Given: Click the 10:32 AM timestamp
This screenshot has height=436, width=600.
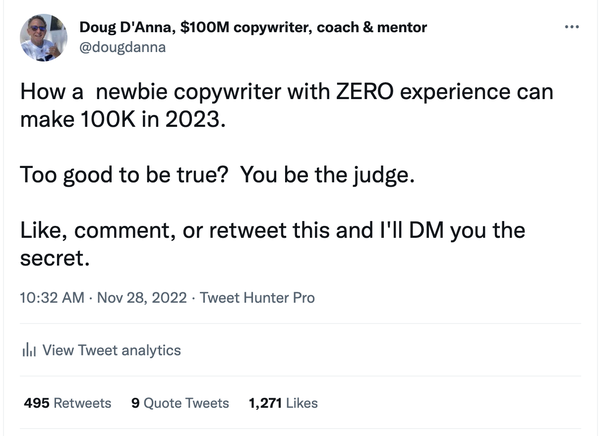Looking at the screenshot, I should point(50,297).
